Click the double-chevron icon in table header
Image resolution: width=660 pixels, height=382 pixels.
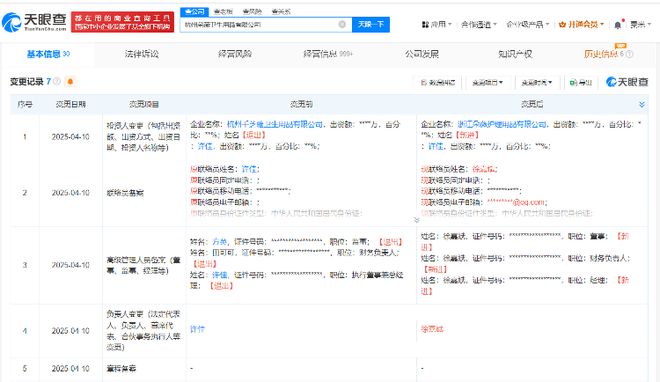(x=641, y=104)
